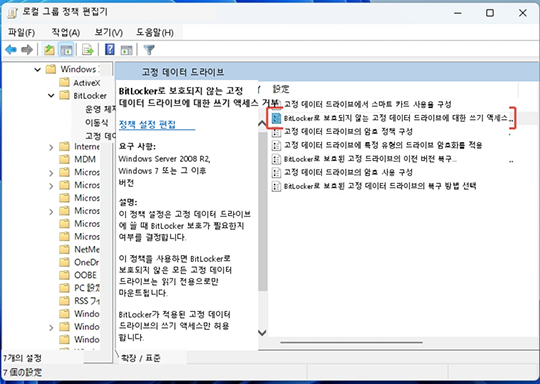Select the OOBE tree item
This screenshot has height=384, width=540.
coord(85,275)
